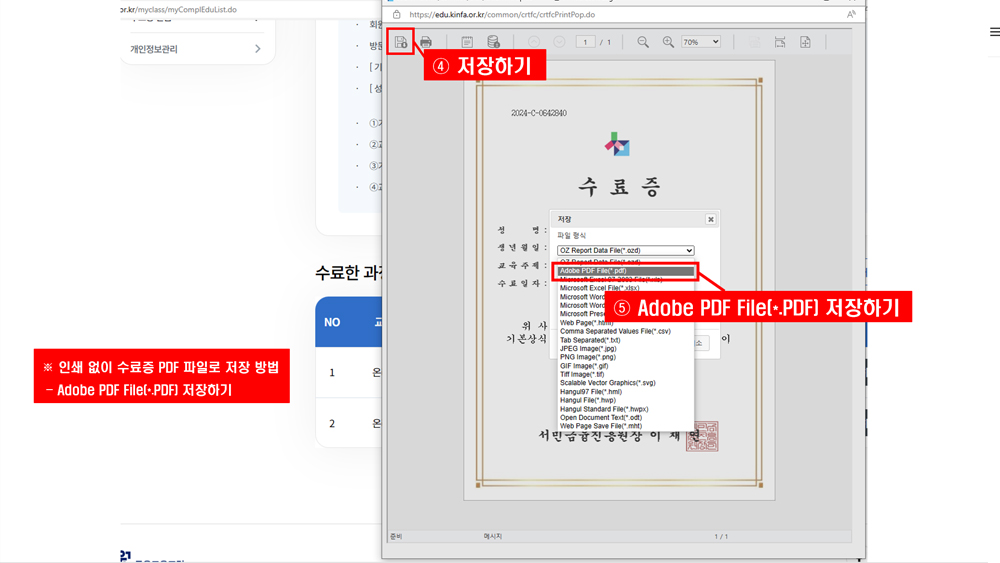
Task: Click the save report icon in viewer toolbar
Action: pyautogui.click(x=401, y=42)
